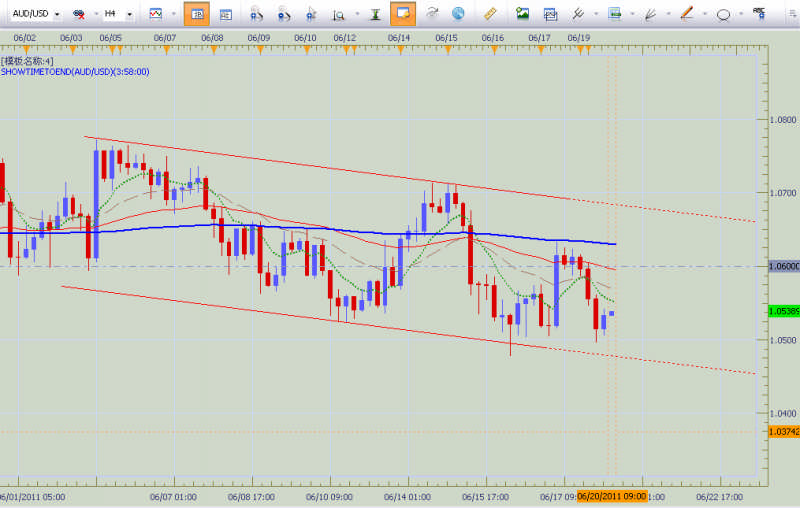Select the orange pencil trendline tool

click(x=687, y=14)
